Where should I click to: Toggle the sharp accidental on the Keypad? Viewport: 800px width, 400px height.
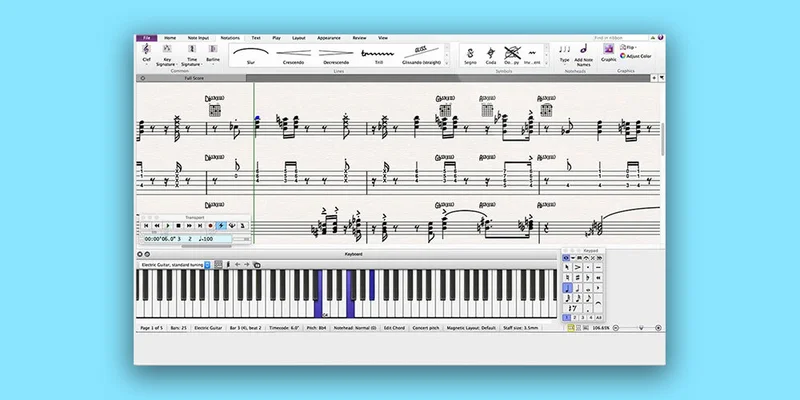pyautogui.click(x=577, y=278)
